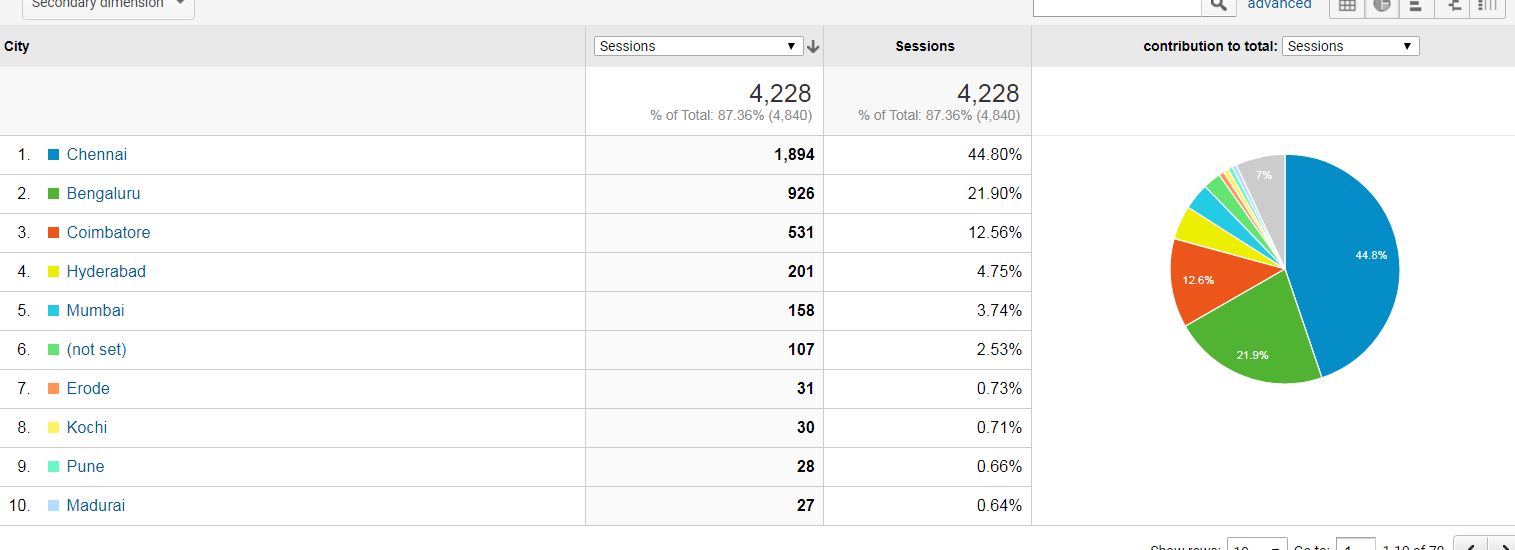Open the Chennai city link
Image resolution: width=1515 pixels, height=550 pixels.
coord(96,155)
